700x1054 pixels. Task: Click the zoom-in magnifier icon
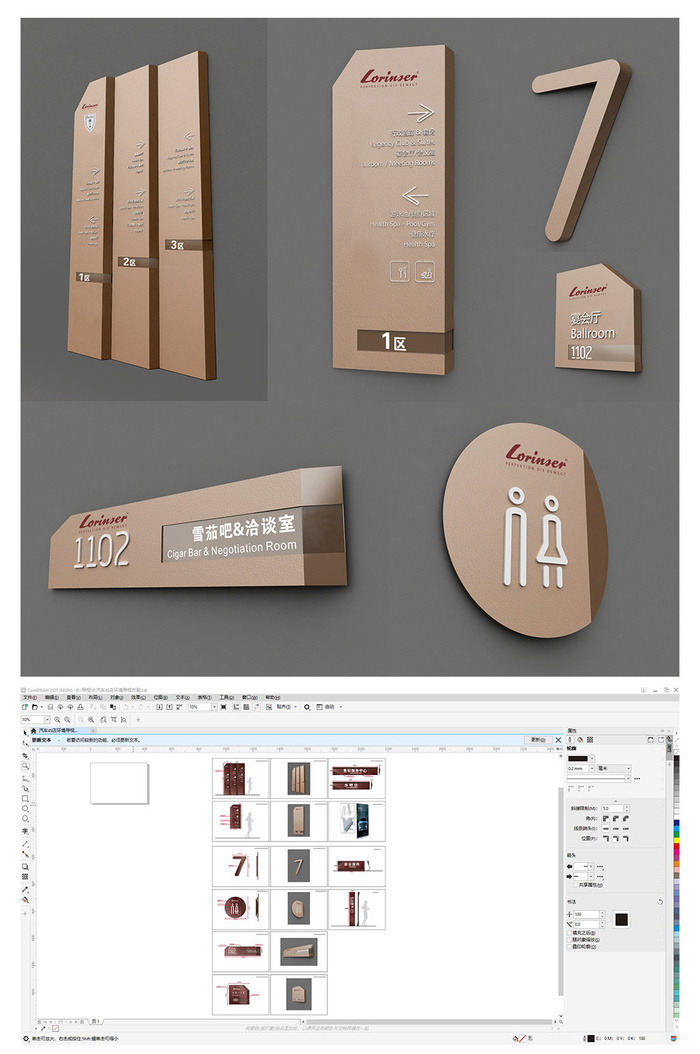point(57,720)
